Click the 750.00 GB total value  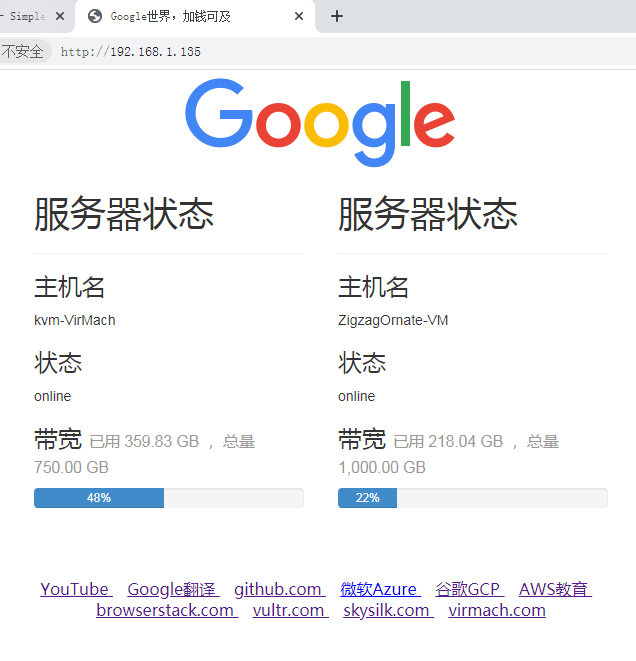[x=71, y=468]
